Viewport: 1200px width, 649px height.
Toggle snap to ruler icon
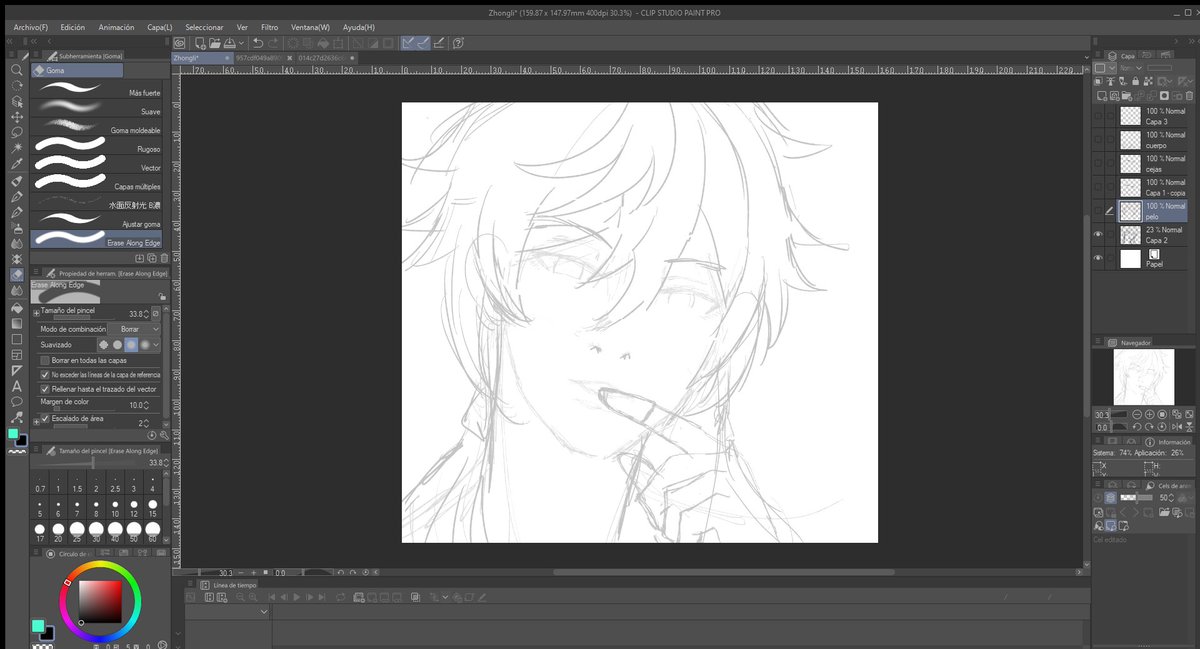pos(408,43)
